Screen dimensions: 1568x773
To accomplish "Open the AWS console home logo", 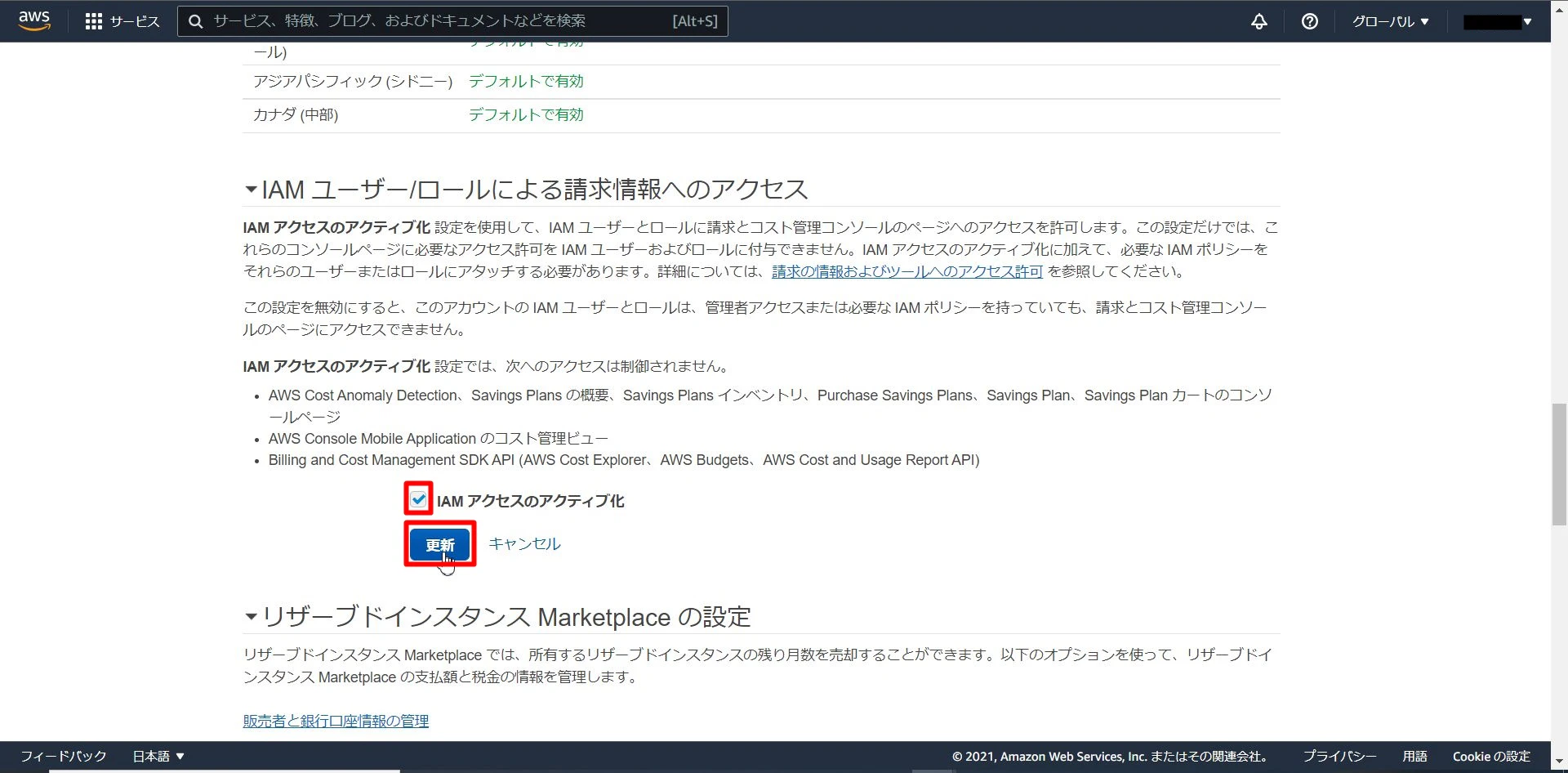I will coord(34,20).
